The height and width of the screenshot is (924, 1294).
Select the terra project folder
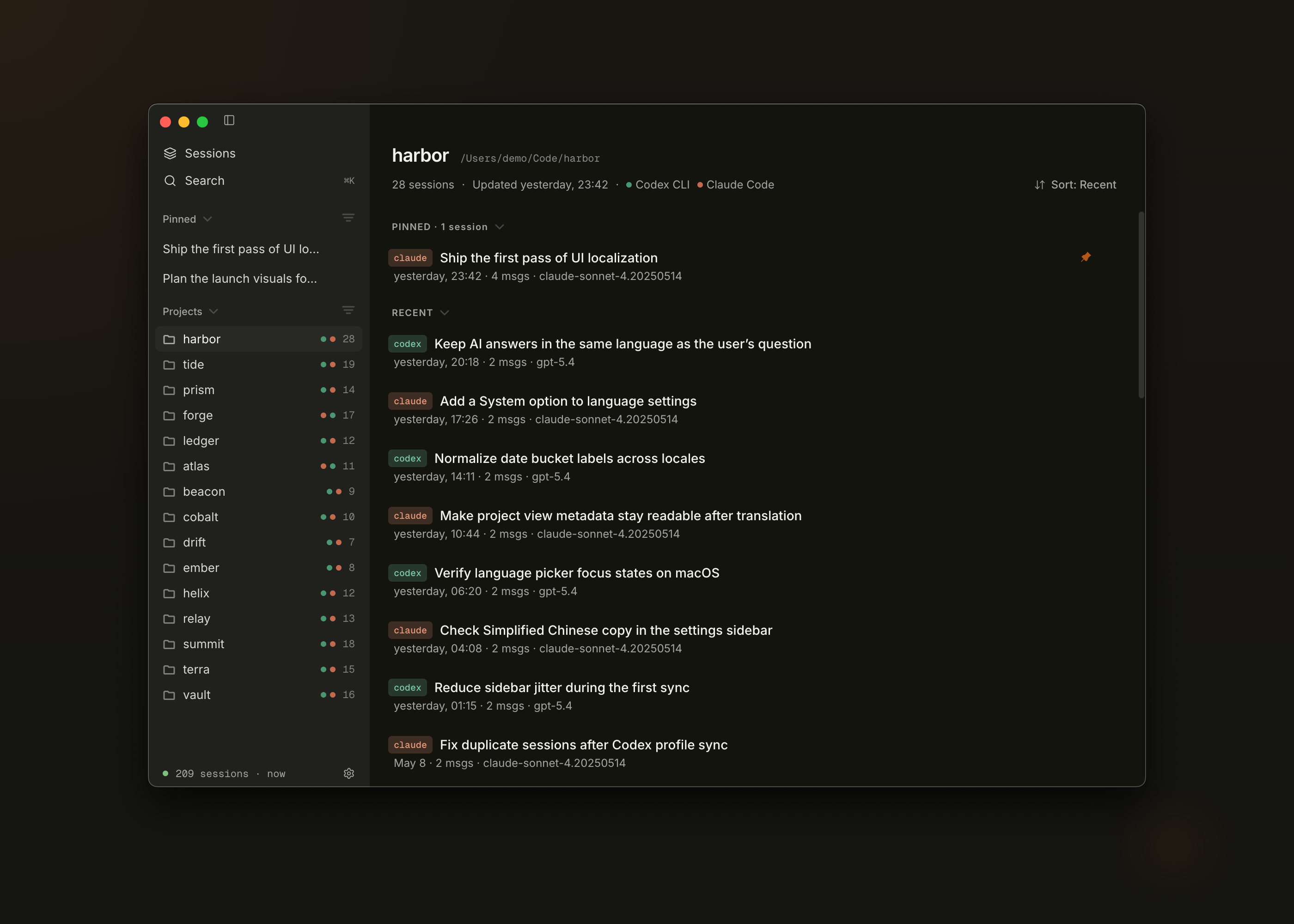click(259, 670)
